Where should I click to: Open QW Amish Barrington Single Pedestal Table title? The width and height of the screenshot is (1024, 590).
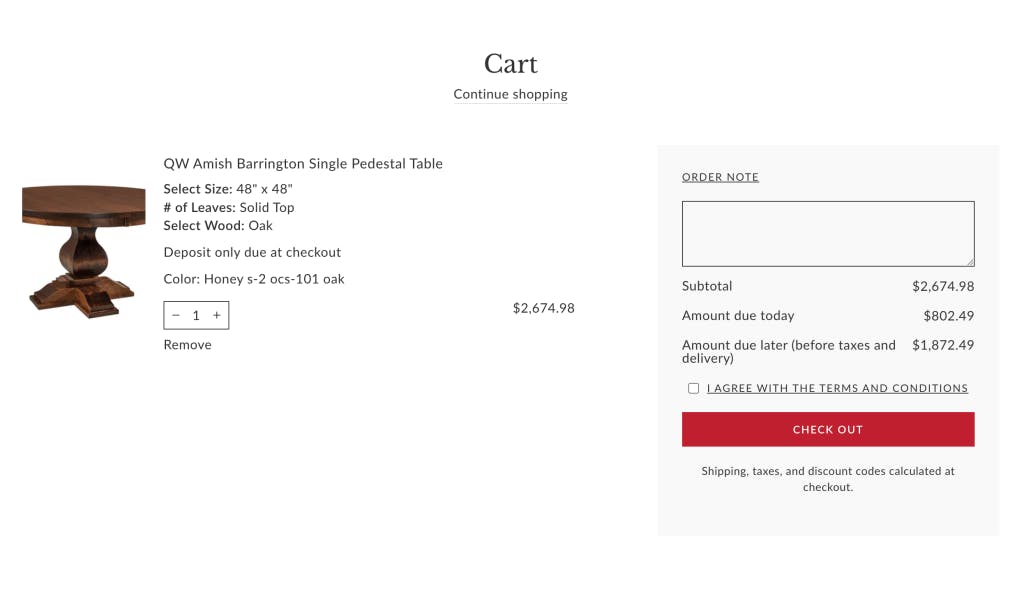(303, 163)
